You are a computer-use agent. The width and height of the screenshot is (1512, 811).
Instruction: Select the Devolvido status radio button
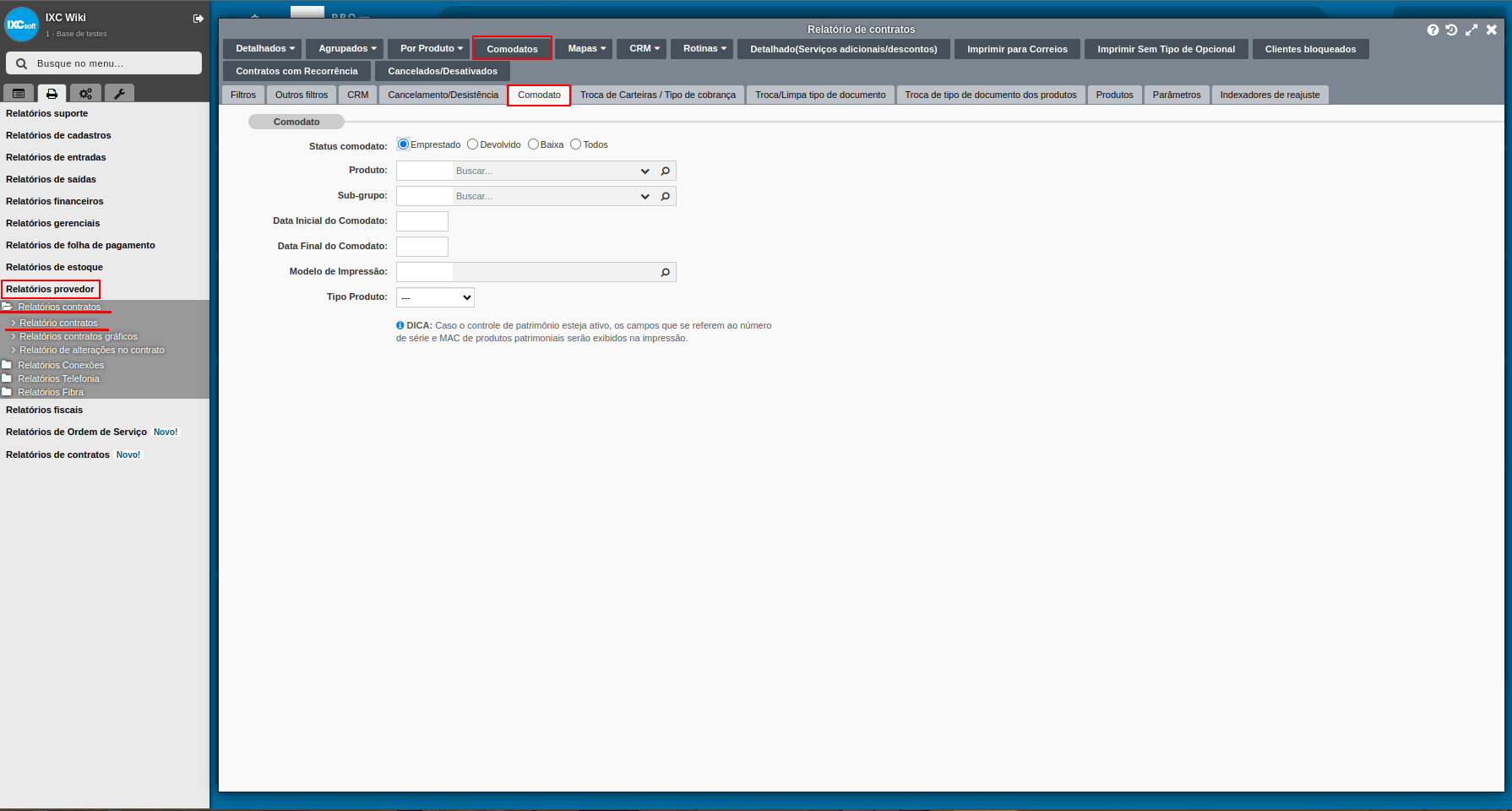473,144
